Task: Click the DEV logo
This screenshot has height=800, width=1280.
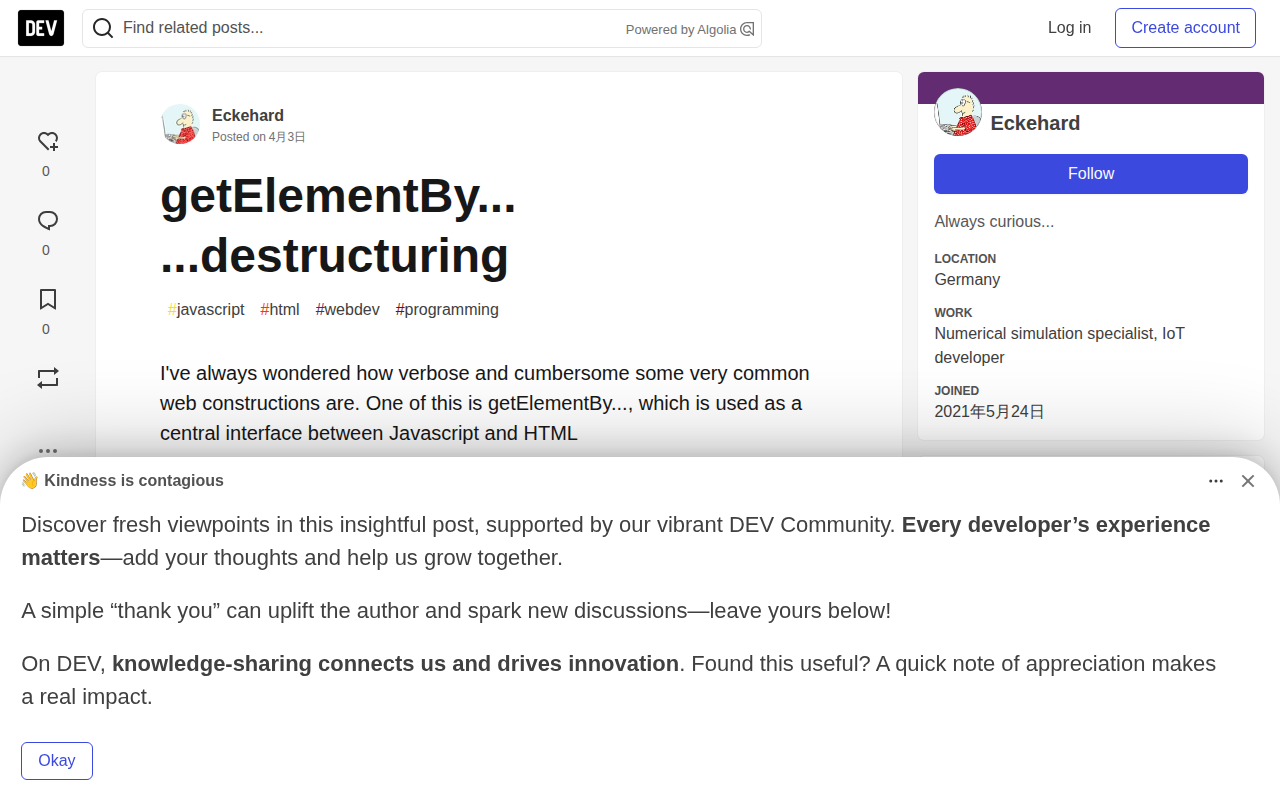Action: point(41,28)
